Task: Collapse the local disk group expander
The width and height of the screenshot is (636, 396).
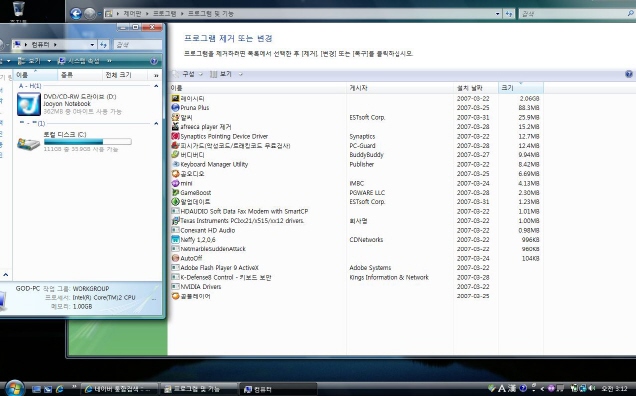Action: (x=156, y=123)
